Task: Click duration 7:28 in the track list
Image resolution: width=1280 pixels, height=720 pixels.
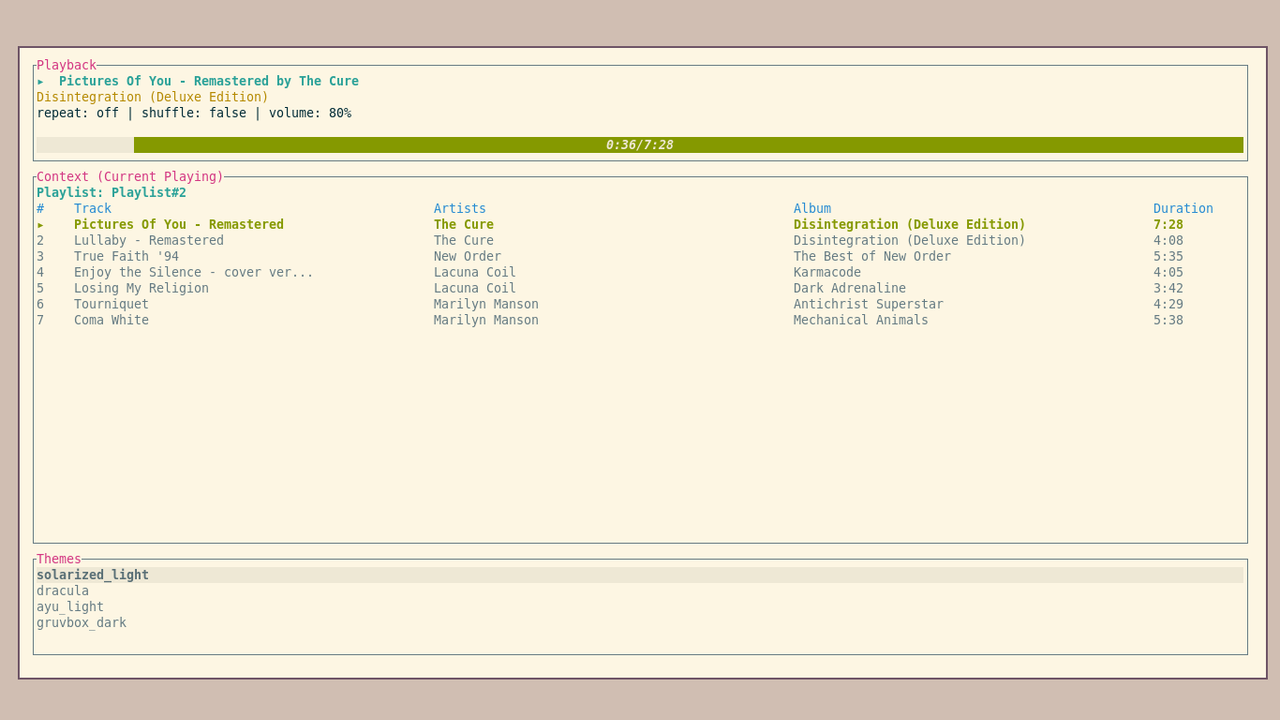Action: pyautogui.click(x=1168, y=225)
